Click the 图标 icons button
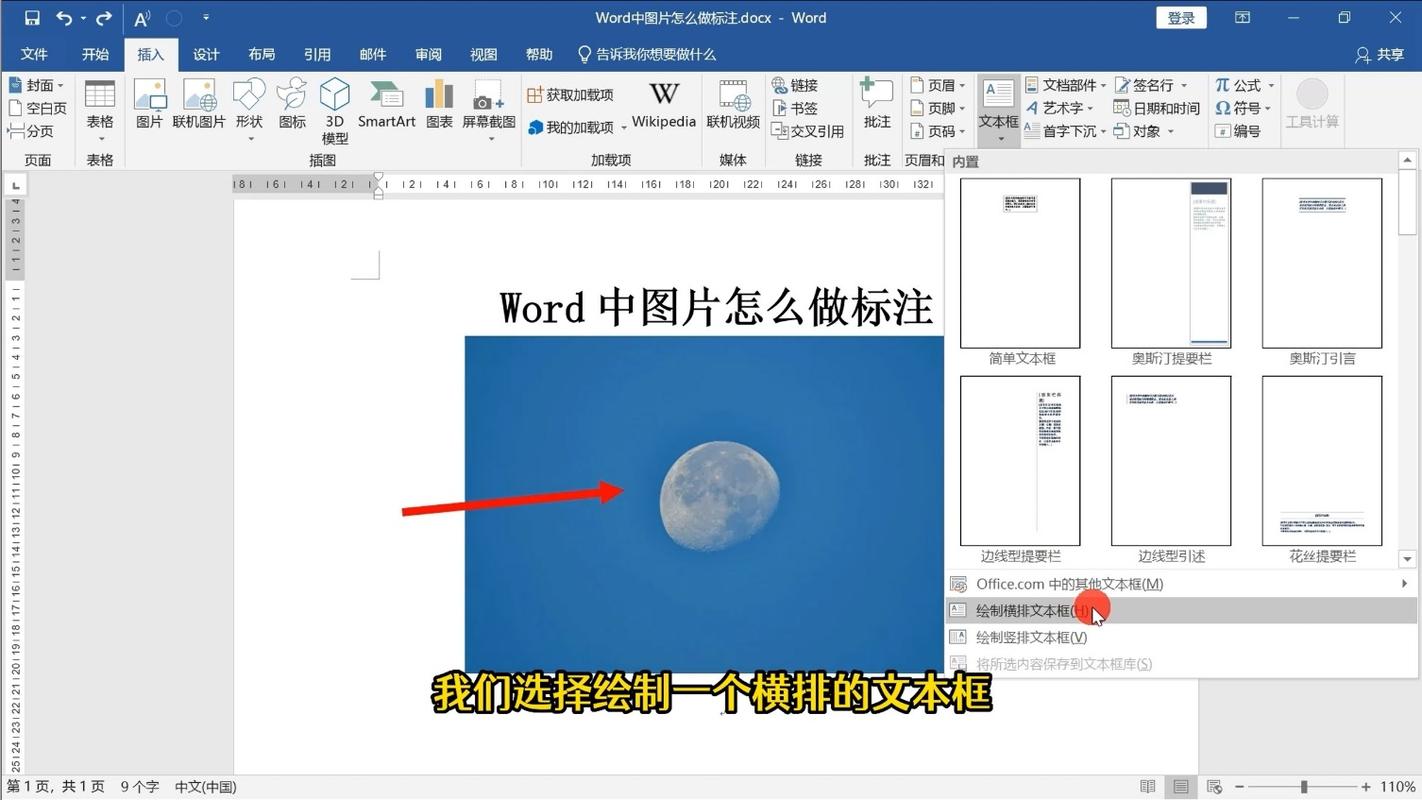This screenshot has width=1422, height=800. (292, 104)
